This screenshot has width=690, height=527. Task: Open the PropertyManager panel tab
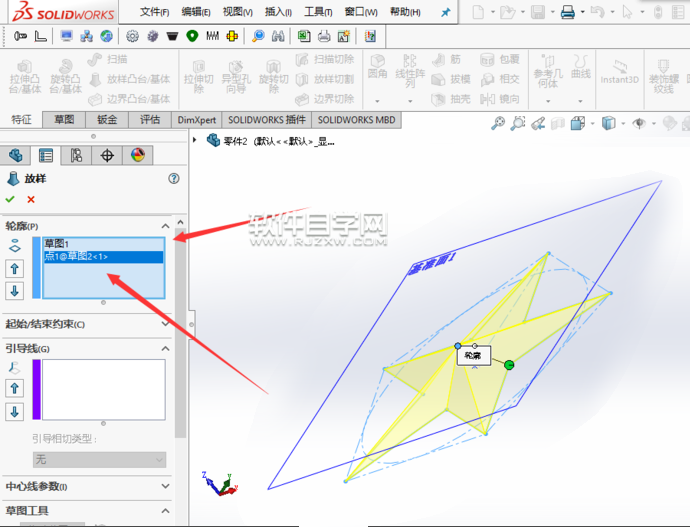click(45, 155)
